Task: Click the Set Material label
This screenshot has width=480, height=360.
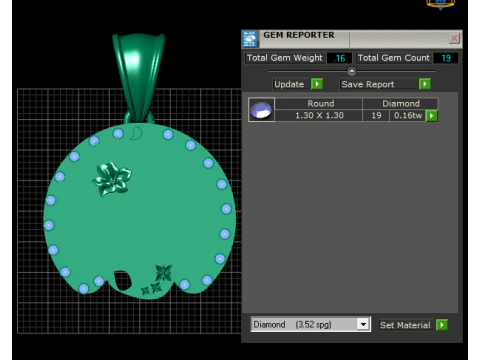Action: (405, 325)
